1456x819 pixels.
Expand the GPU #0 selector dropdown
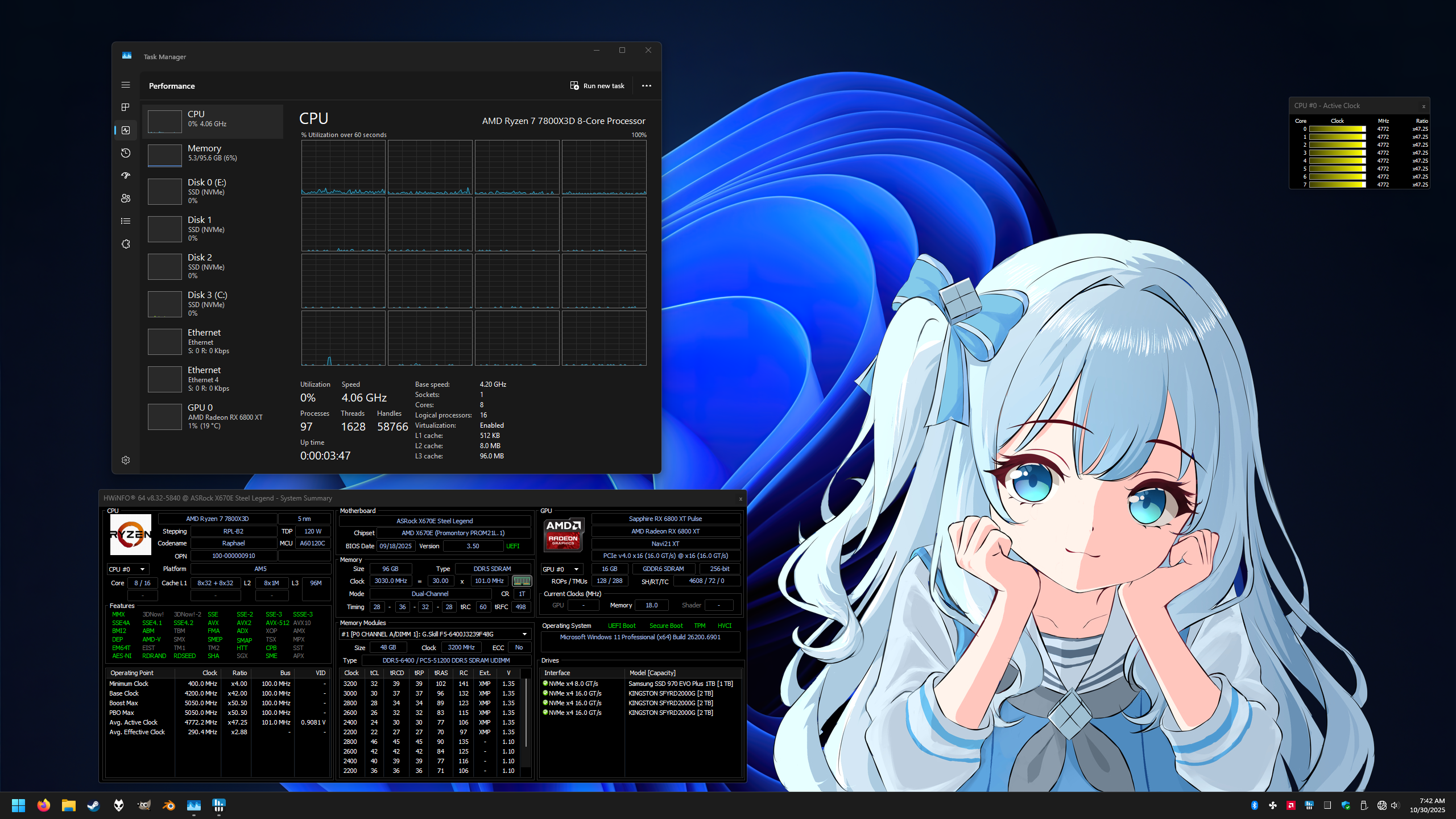click(576, 569)
